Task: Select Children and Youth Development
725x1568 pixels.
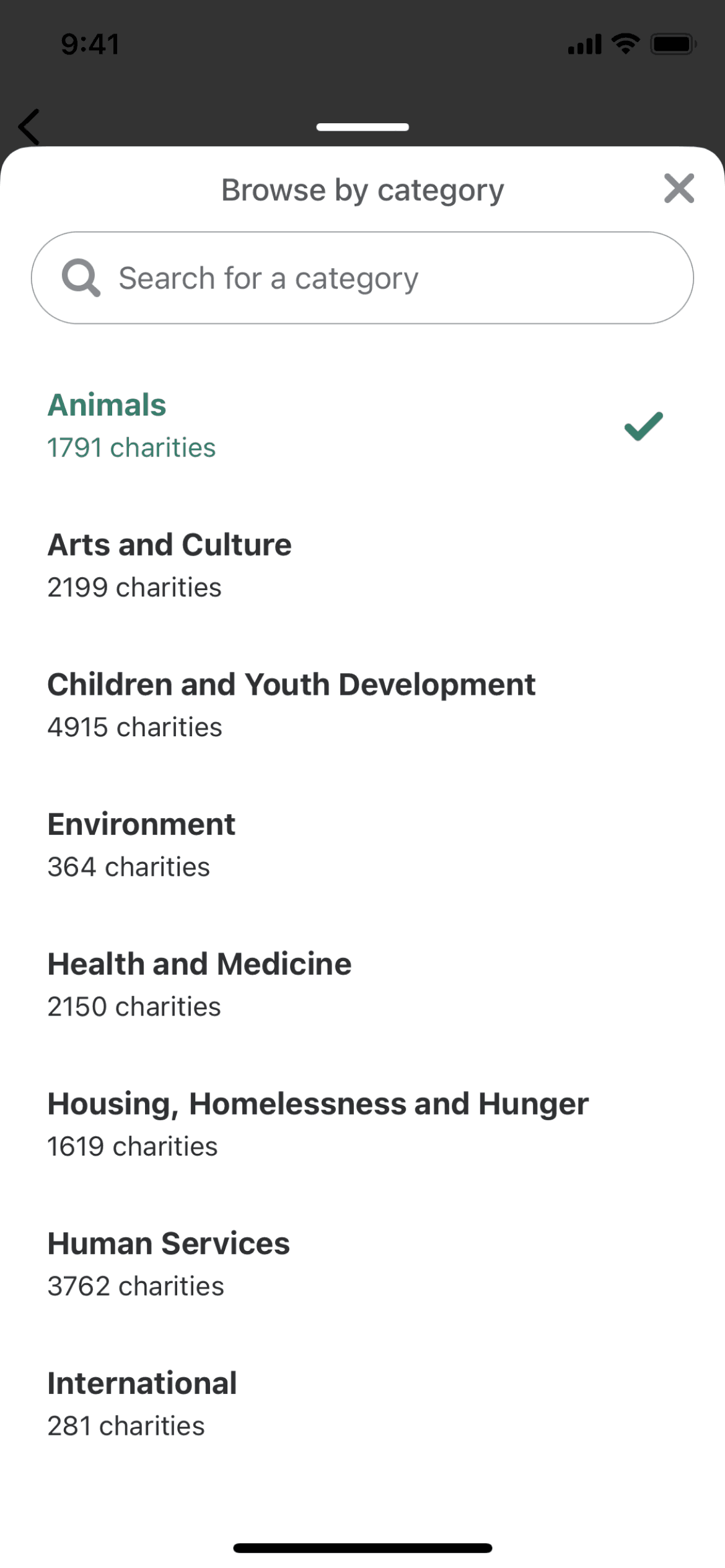Action: 291,705
